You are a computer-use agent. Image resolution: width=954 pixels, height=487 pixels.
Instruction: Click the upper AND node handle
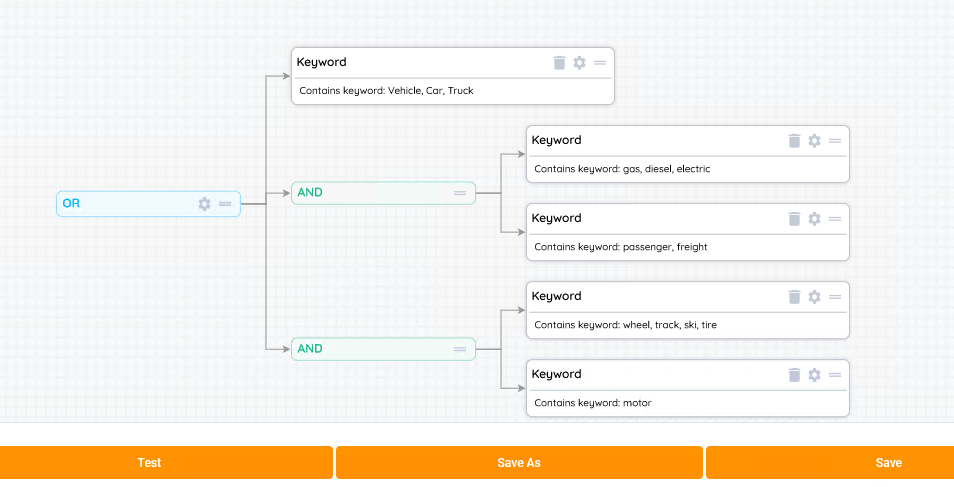pyautogui.click(x=460, y=193)
